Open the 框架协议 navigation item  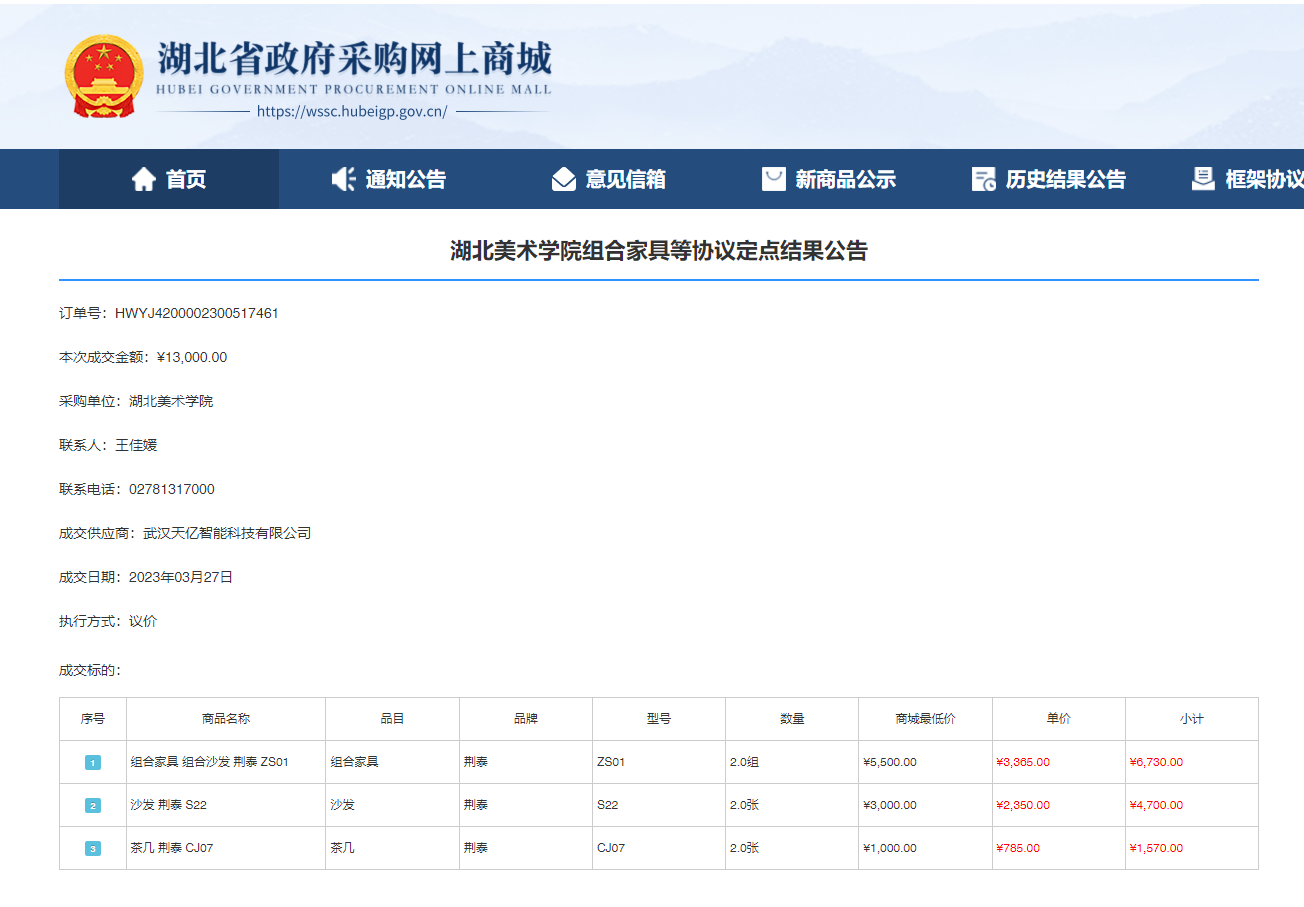(1247, 179)
